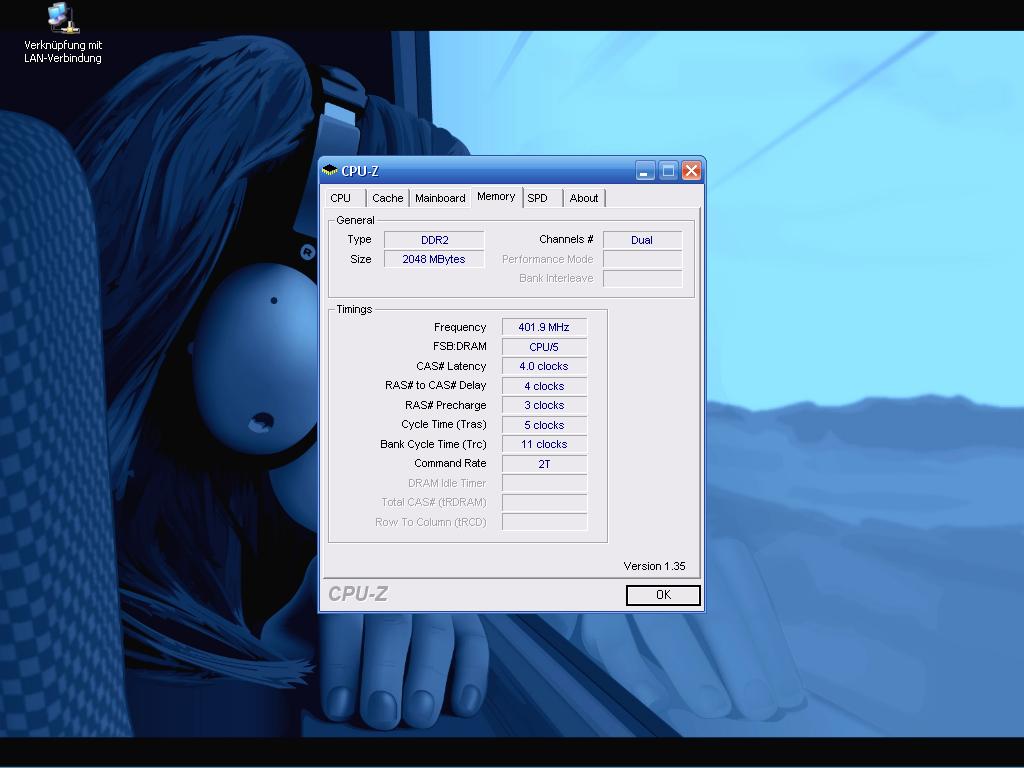The image size is (1024, 768).
Task: Go to the About tab
Action: pyautogui.click(x=583, y=198)
